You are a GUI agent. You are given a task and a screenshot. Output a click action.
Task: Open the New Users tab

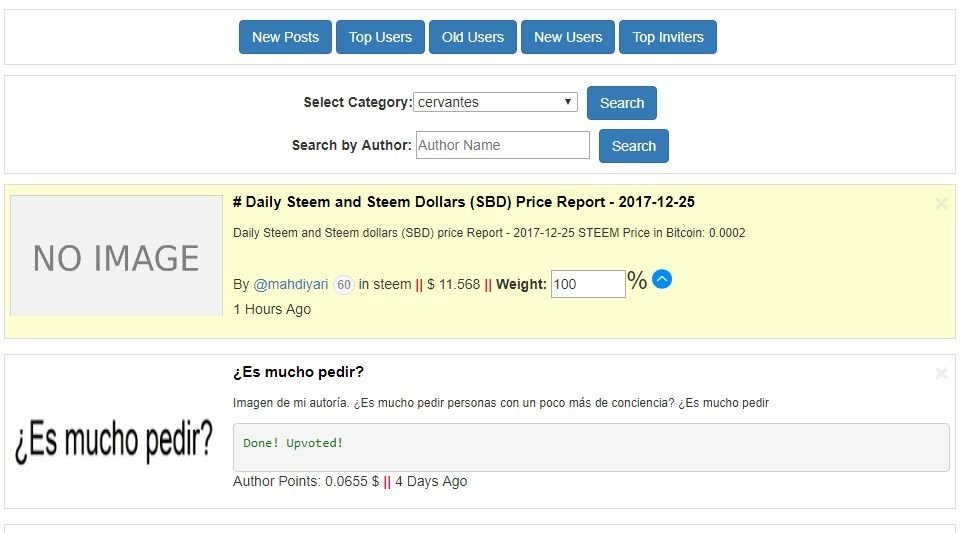coord(568,37)
